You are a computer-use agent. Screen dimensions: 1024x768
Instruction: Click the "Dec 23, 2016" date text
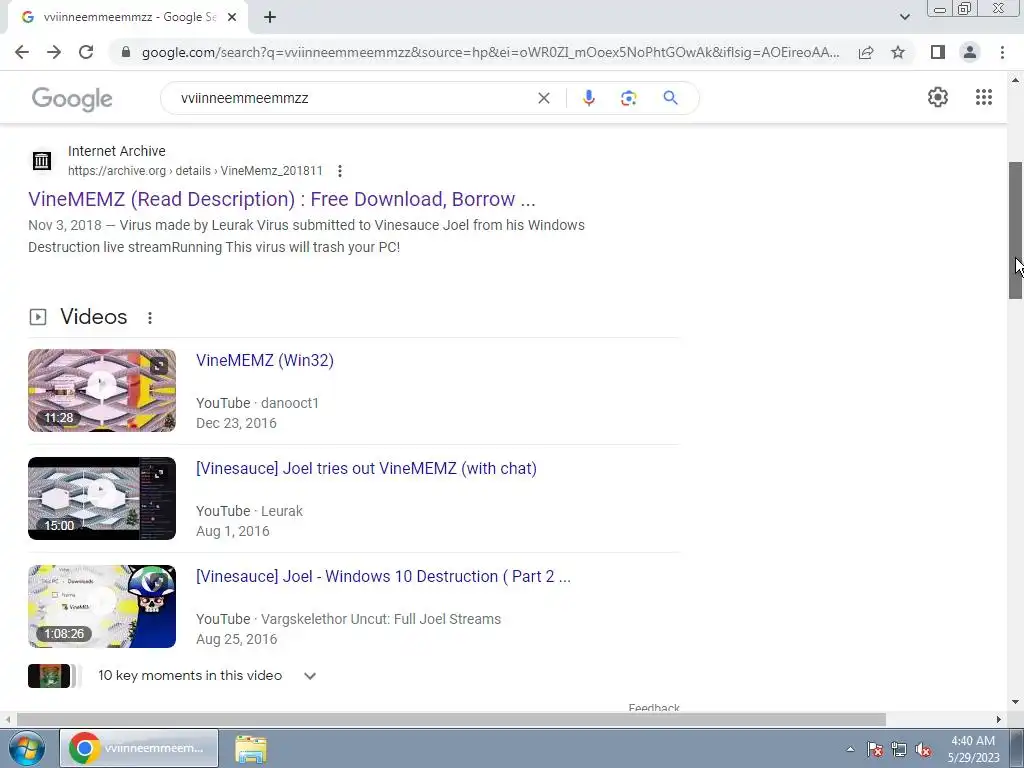click(x=236, y=423)
